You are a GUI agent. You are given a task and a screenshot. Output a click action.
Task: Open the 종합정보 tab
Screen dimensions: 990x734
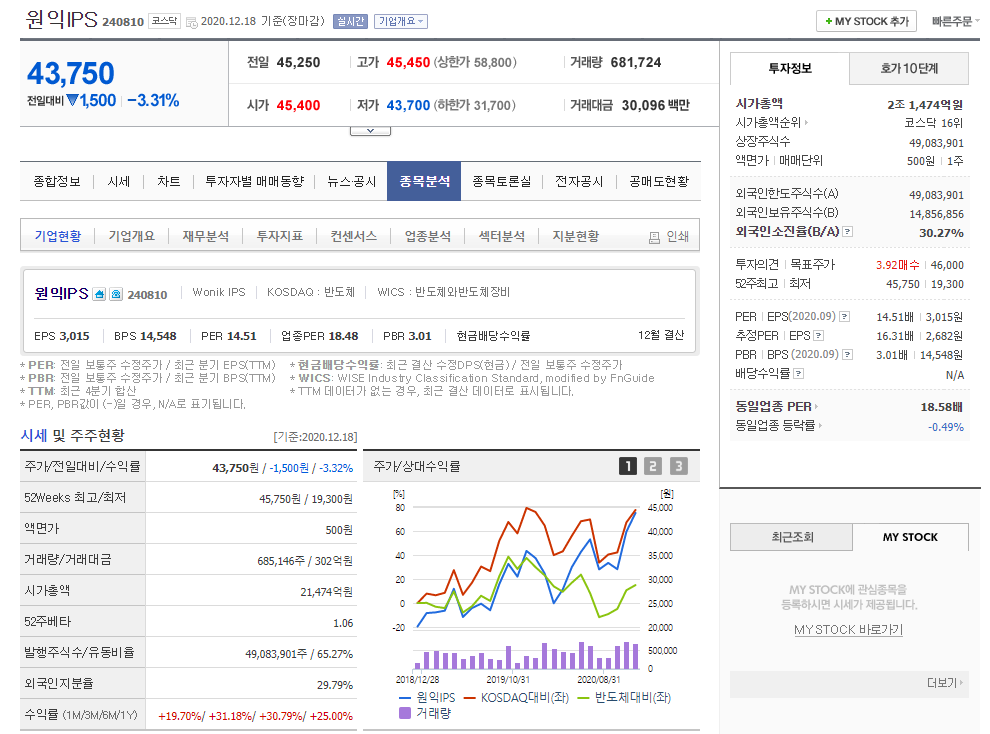coord(57,182)
